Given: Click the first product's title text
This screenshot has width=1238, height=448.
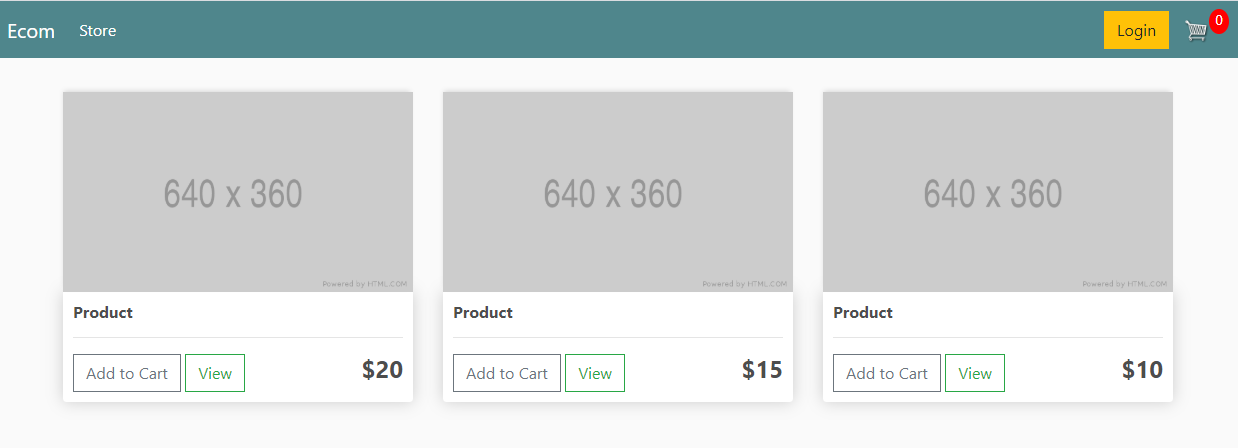Looking at the screenshot, I should click(103, 313).
